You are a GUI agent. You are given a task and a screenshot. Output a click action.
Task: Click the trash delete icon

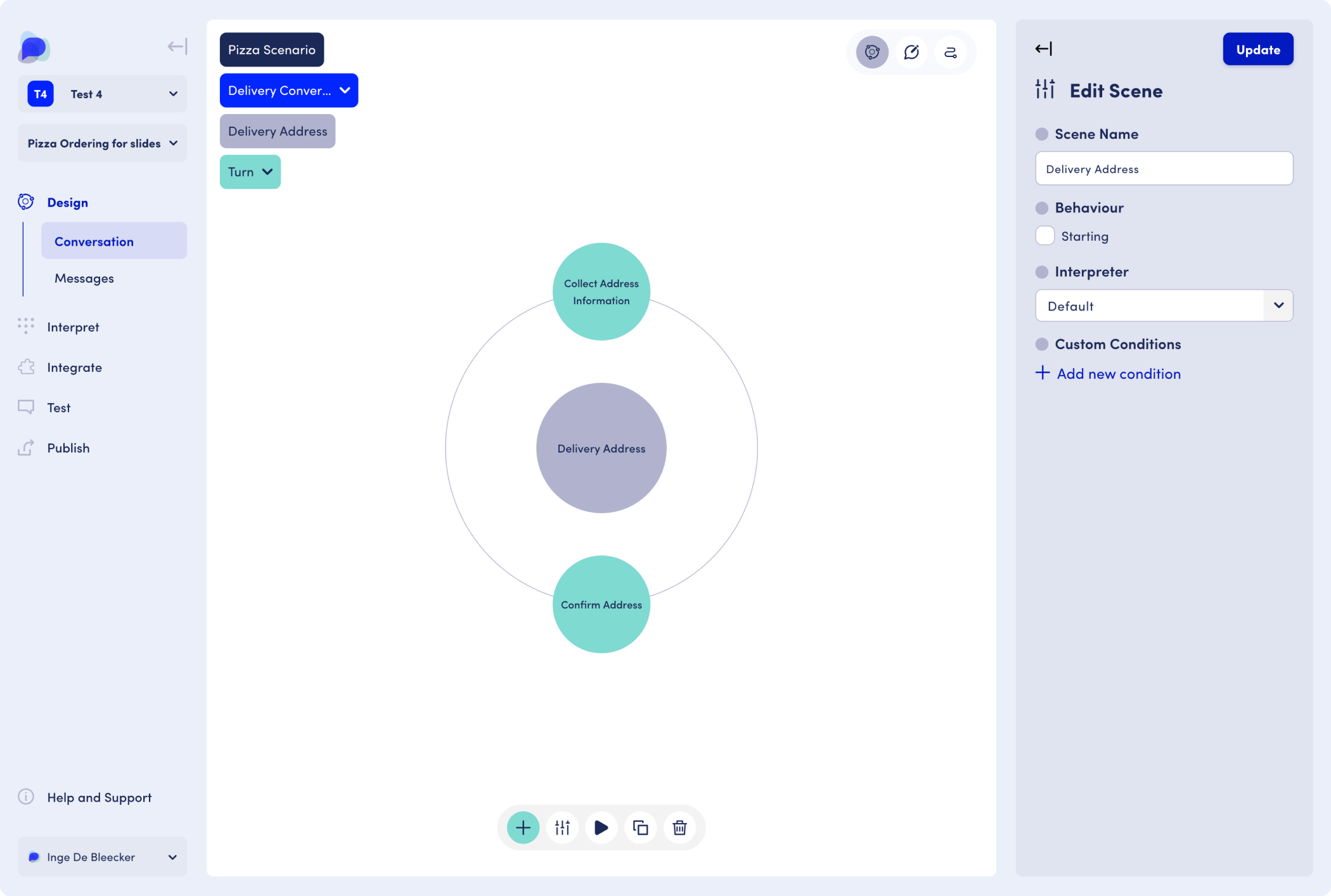[x=679, y=828]
